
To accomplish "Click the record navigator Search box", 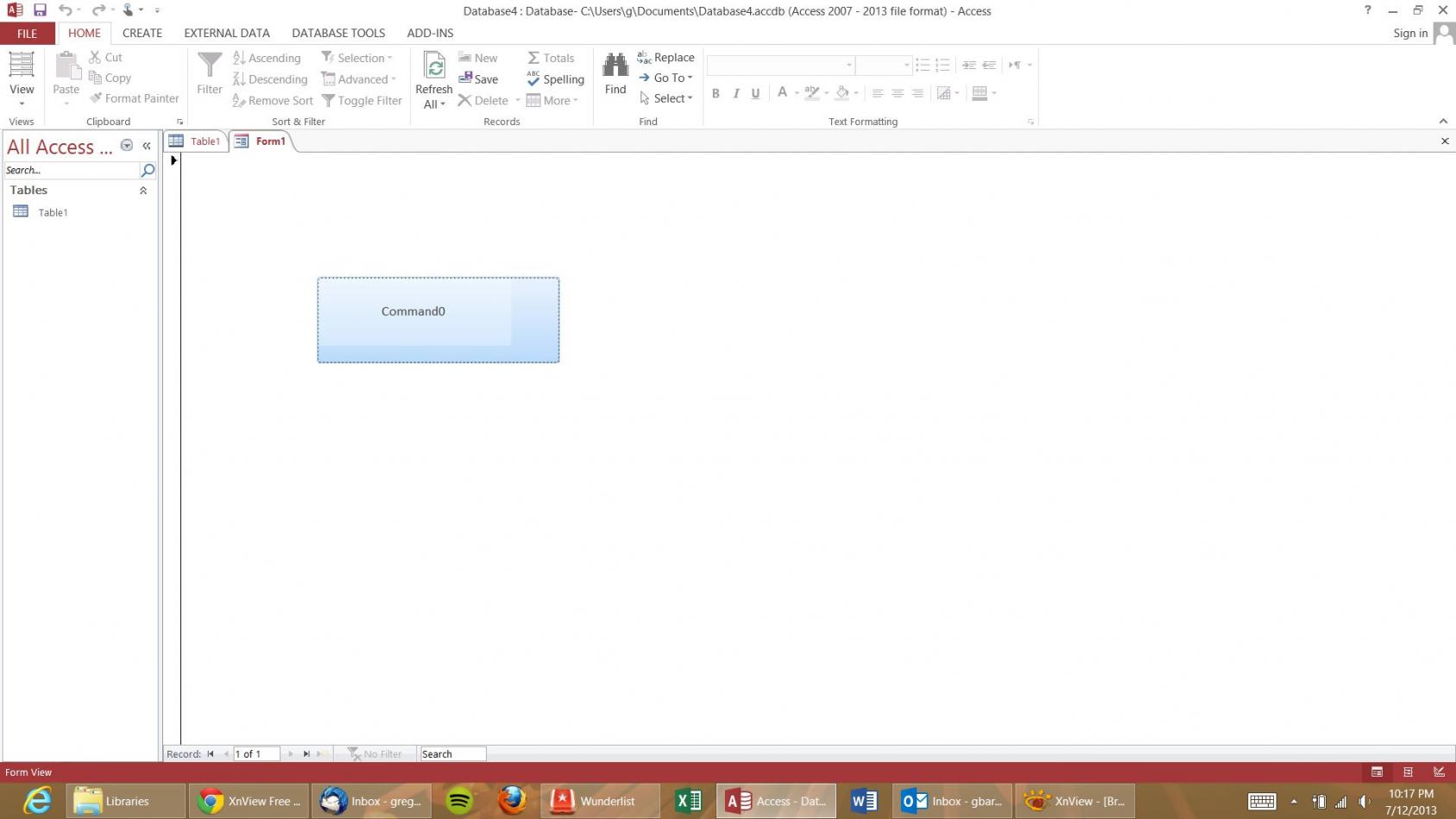I will (x=452, y=753).
